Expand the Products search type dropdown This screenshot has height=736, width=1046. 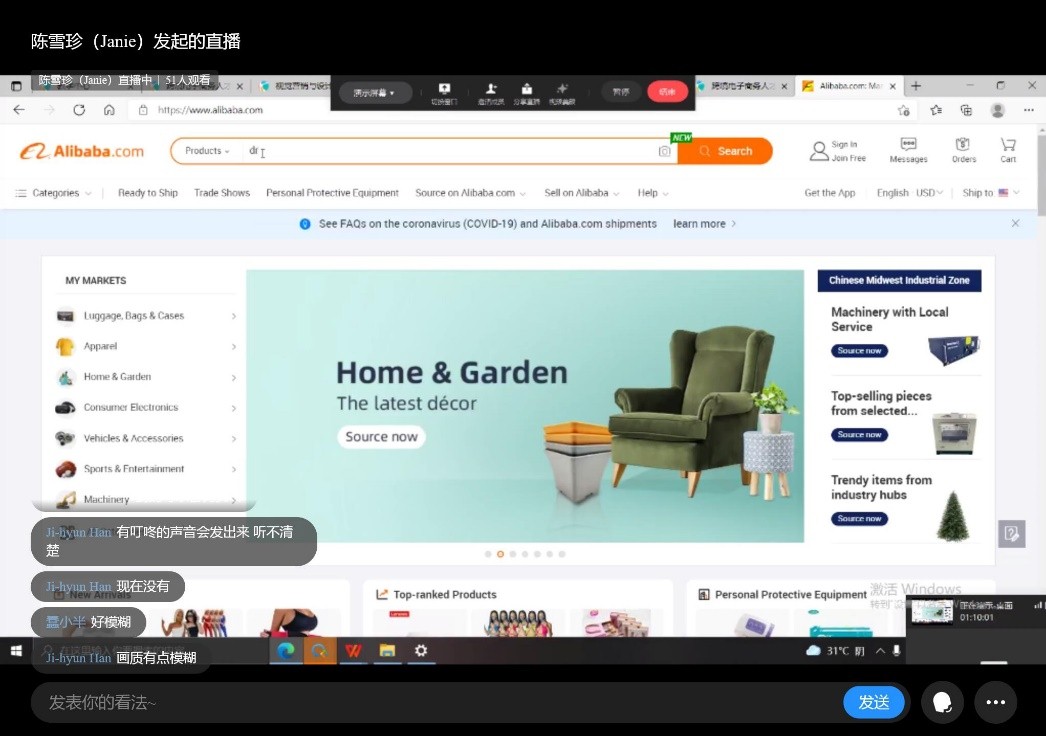click(x=207, y=151)
